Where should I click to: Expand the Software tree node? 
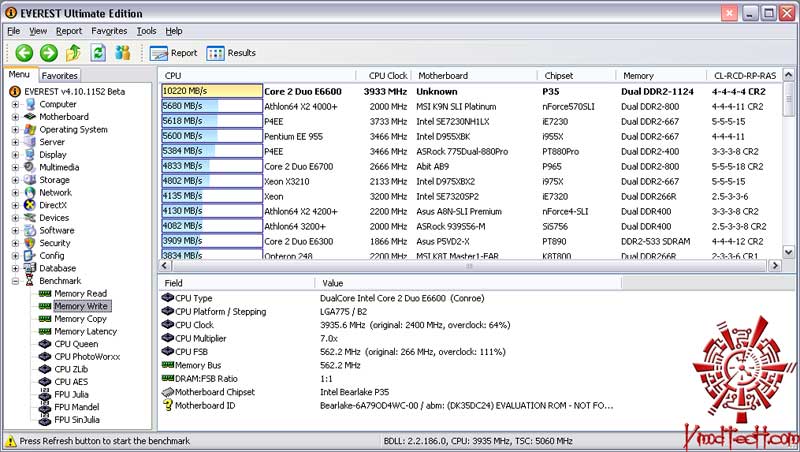pos(15,230)
